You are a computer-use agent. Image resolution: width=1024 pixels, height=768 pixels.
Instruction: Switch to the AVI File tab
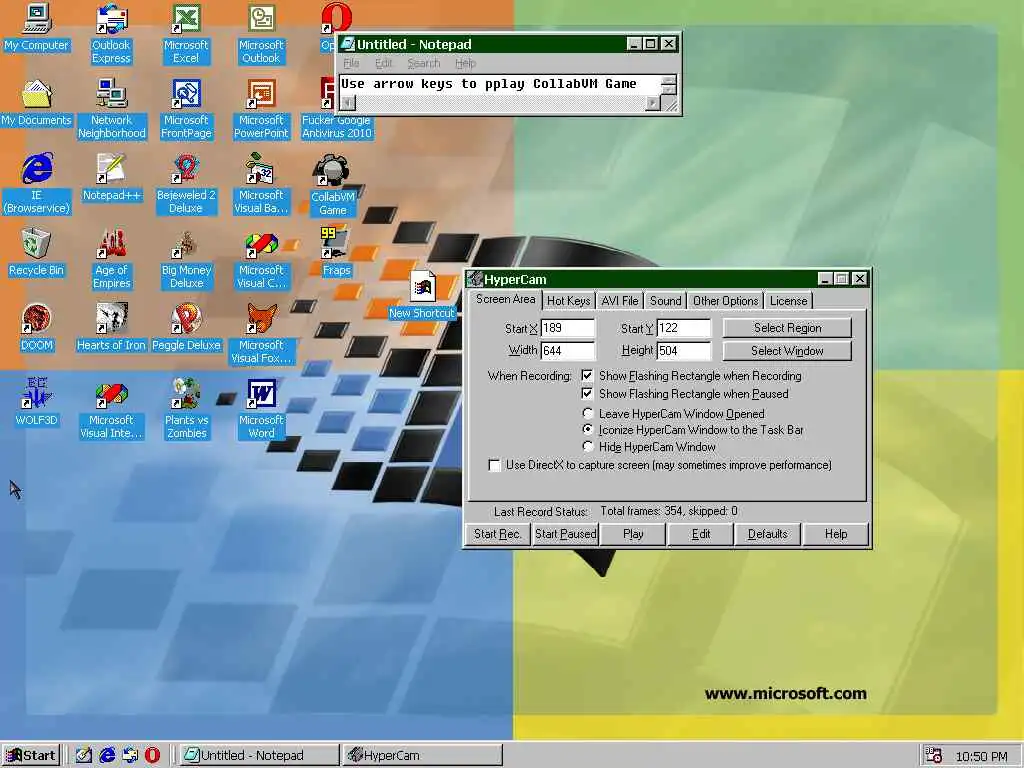tap(619, 301)
